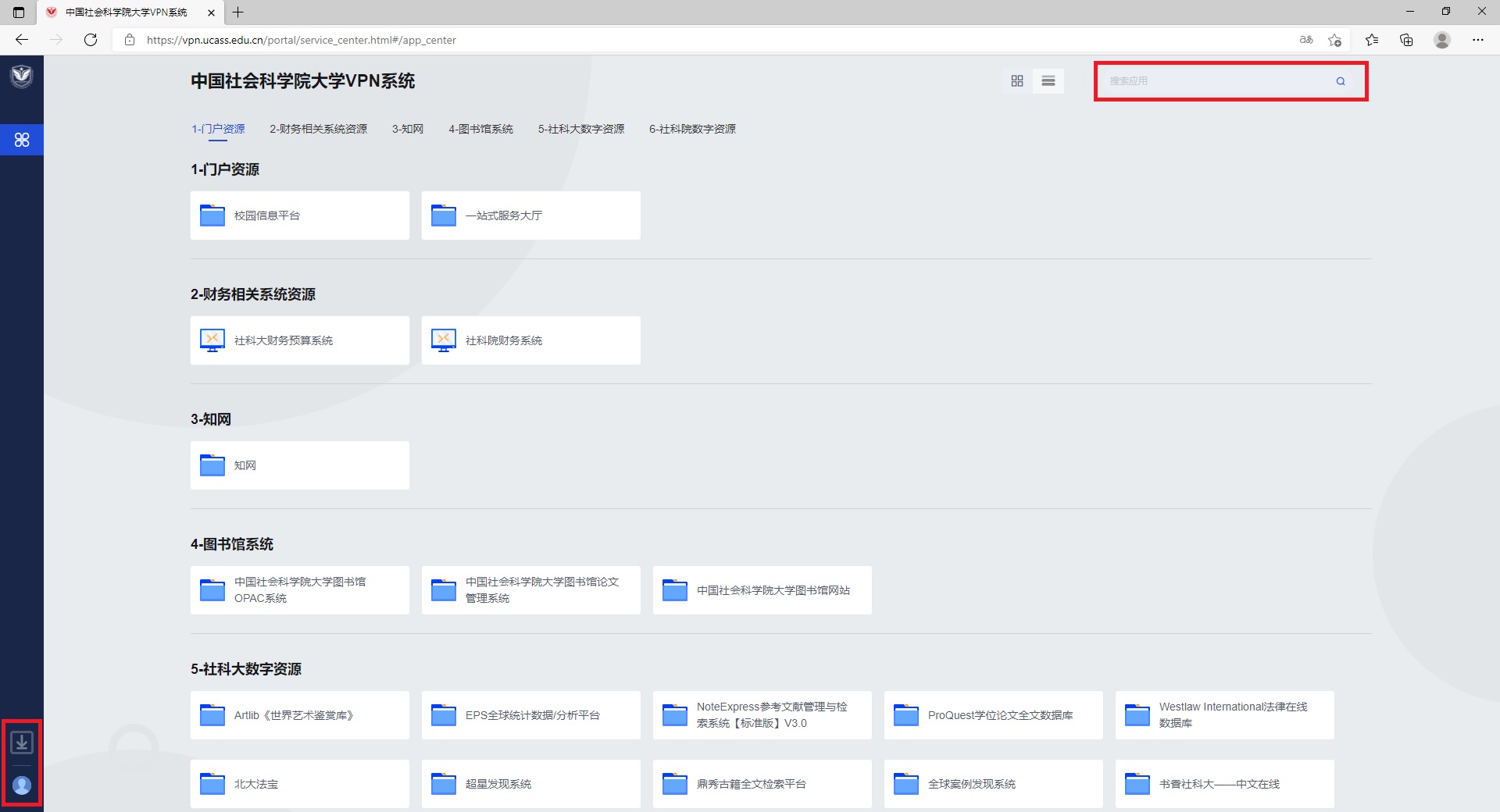This screenshot has width=1500, height=812.
Task: Open ProQuest学位论文 folder icon
Action: click(x=906, y=715)
